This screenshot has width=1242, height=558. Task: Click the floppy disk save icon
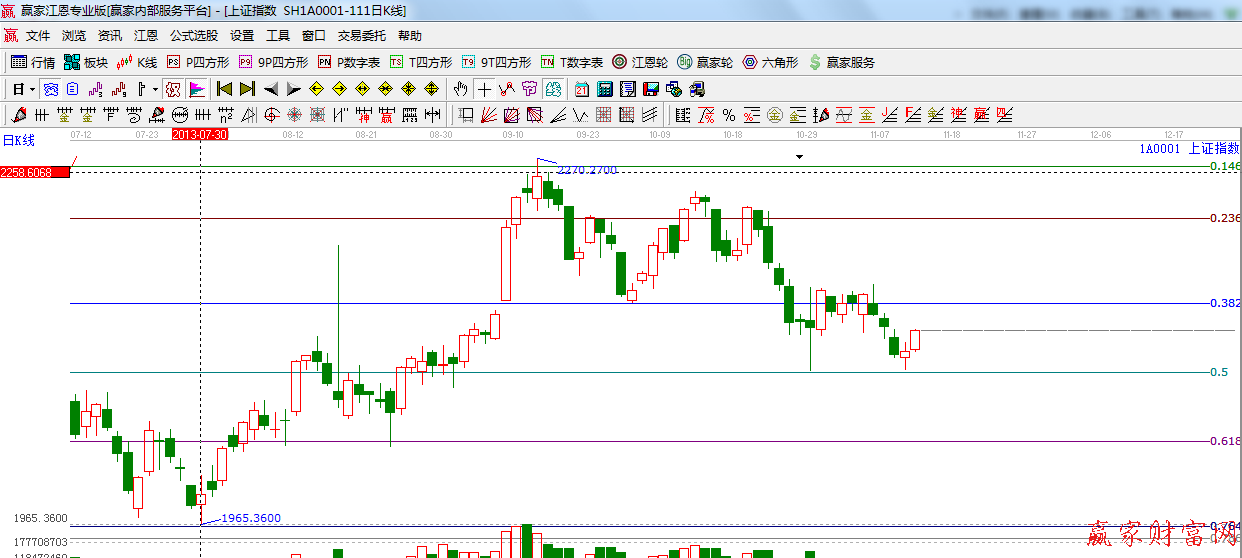coord(651,89)
